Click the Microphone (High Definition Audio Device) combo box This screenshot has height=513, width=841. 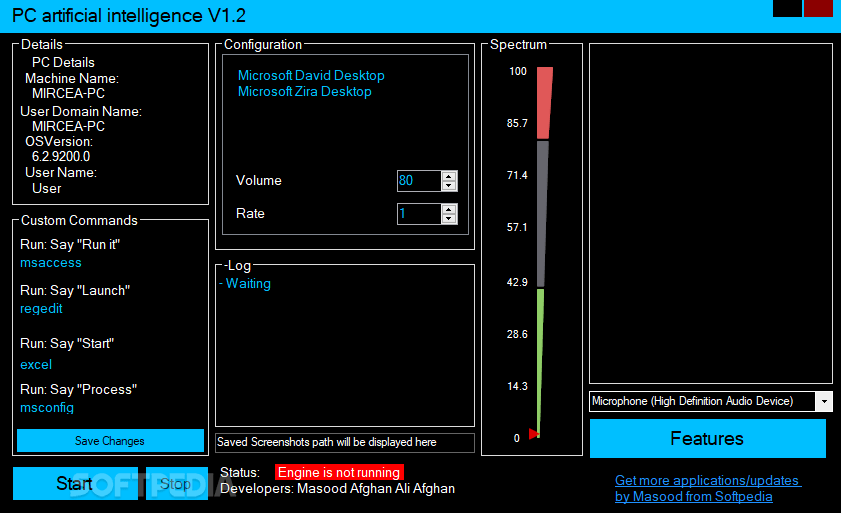pos(711,401)
